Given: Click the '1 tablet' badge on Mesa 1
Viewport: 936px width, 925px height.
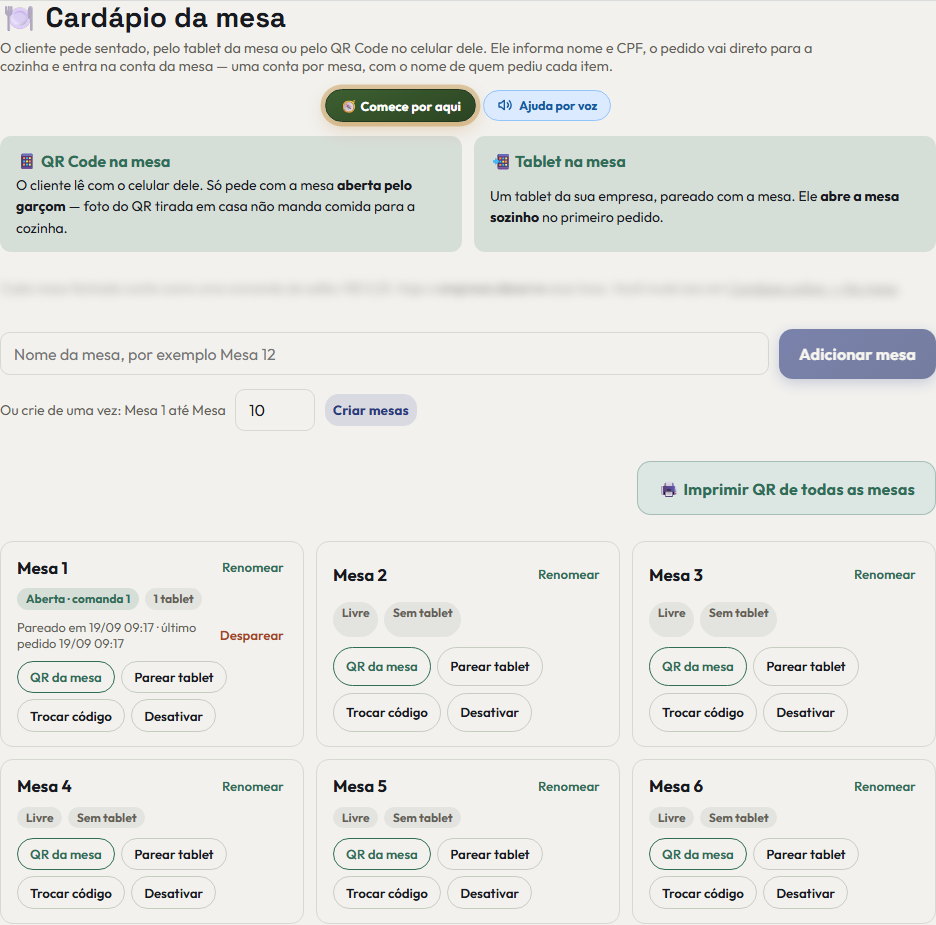Looking at the screenshot, I should pos(173,599).
